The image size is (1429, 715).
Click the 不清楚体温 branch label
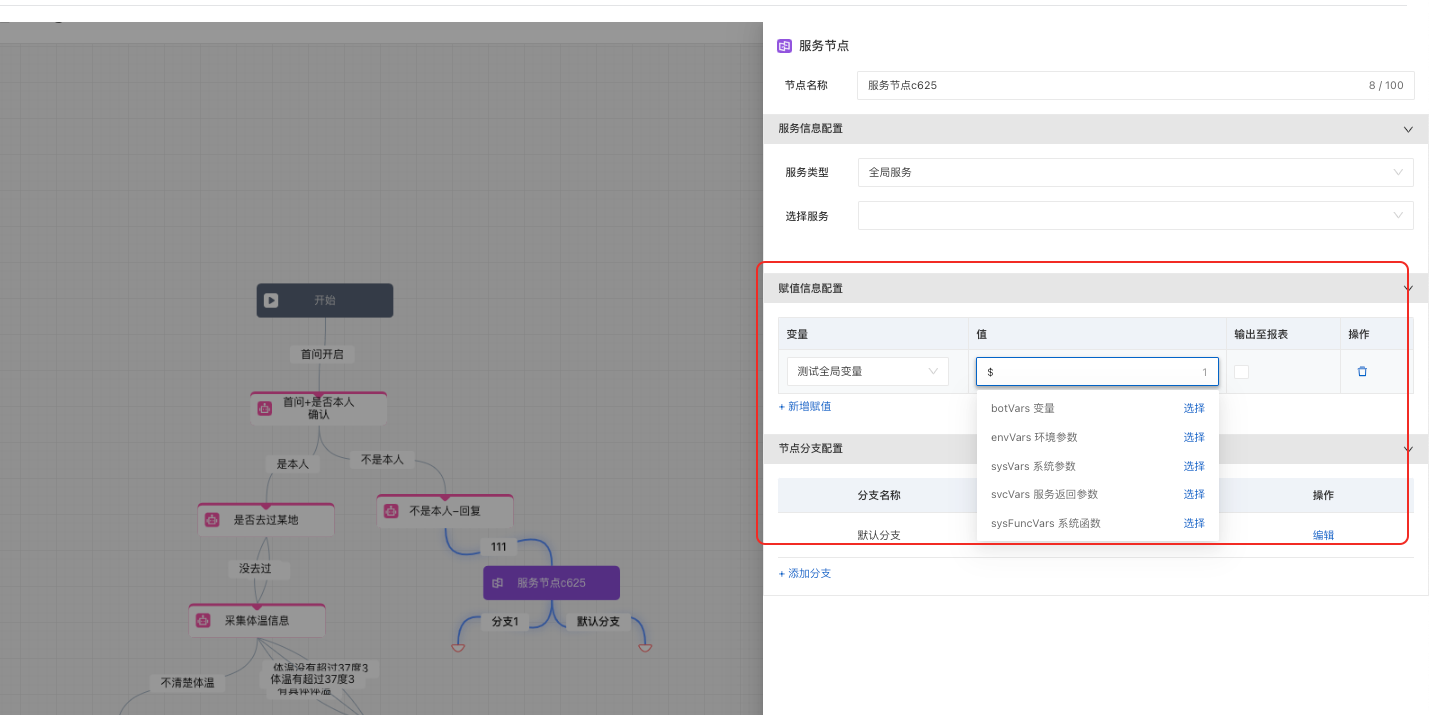coord(188,683)
